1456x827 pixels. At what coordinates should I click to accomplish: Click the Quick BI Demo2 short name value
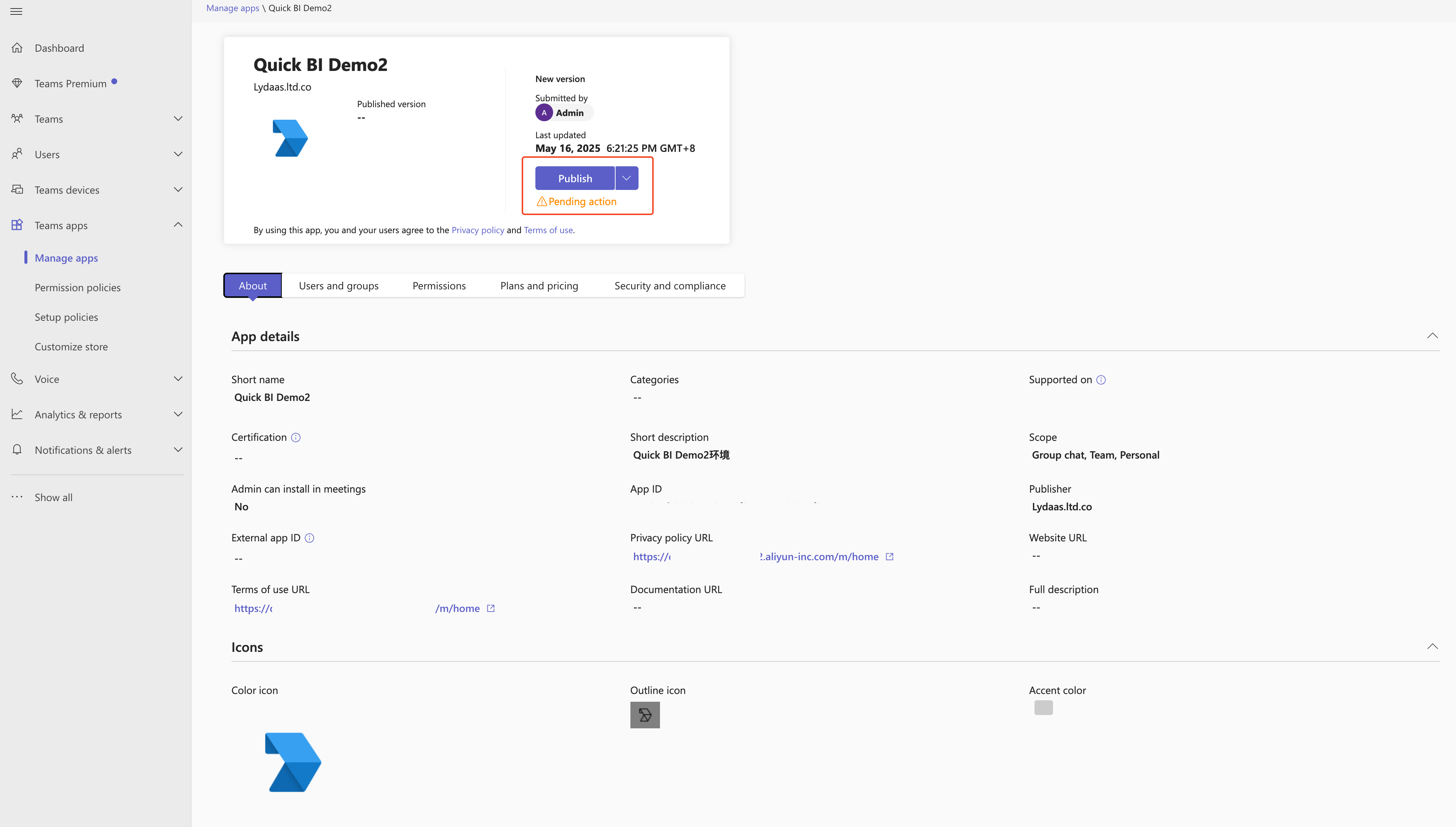[x=272, y=397]
